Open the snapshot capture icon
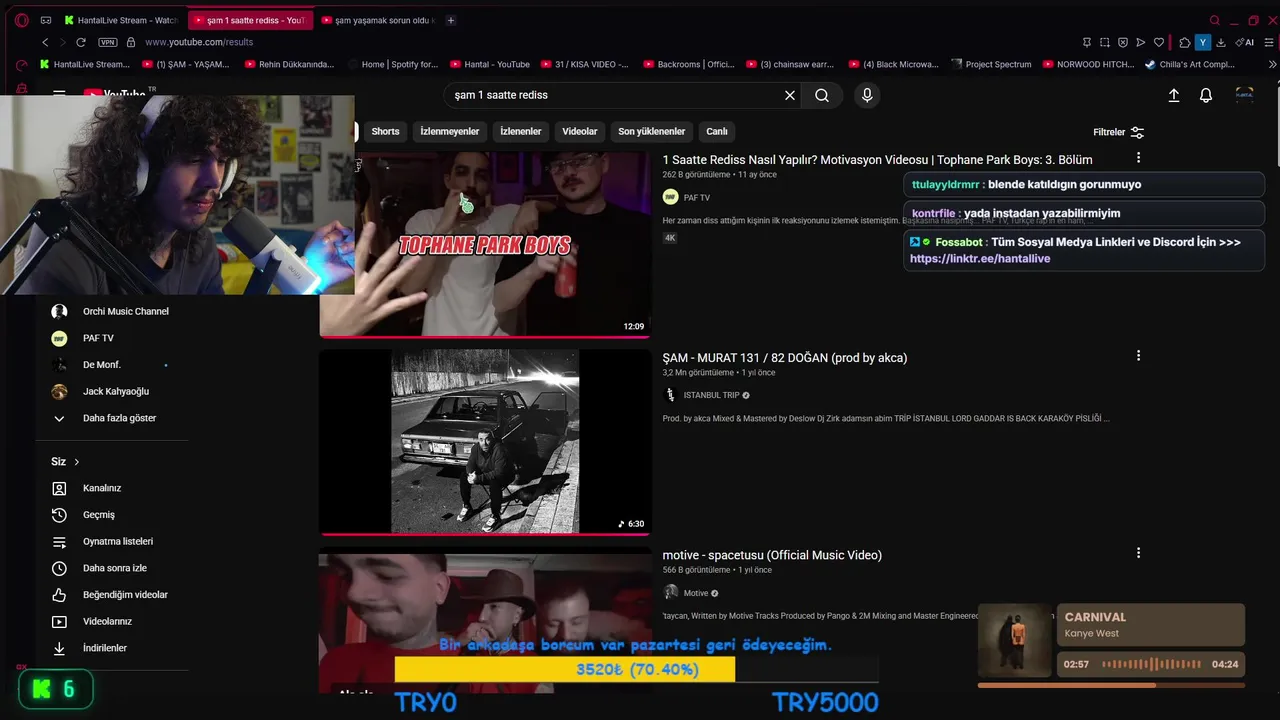The image size is (1280, 720). point(1105,42)
